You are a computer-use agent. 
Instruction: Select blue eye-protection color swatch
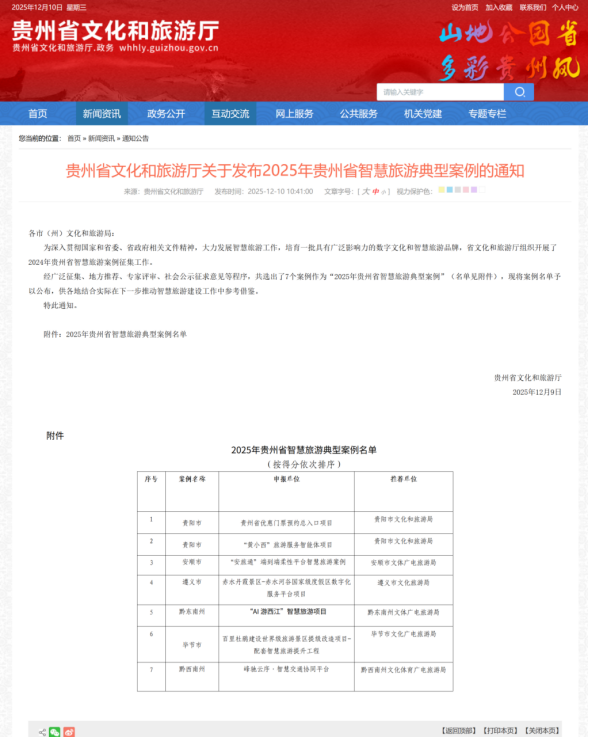(450, 190)
